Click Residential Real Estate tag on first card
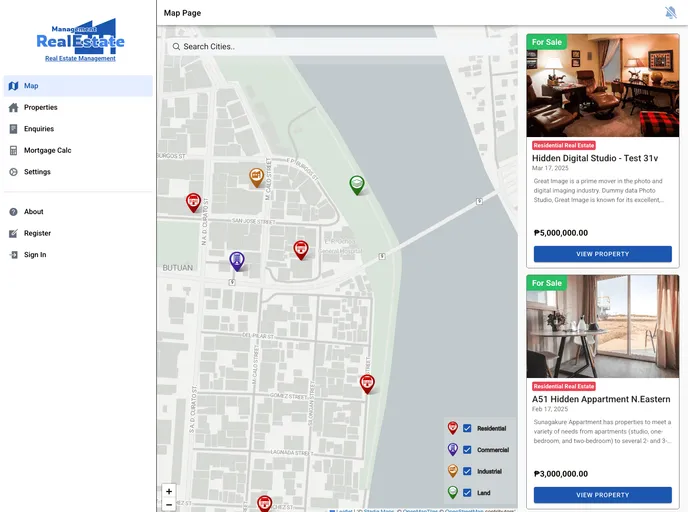The image size is (688, 512). [564, 145]
